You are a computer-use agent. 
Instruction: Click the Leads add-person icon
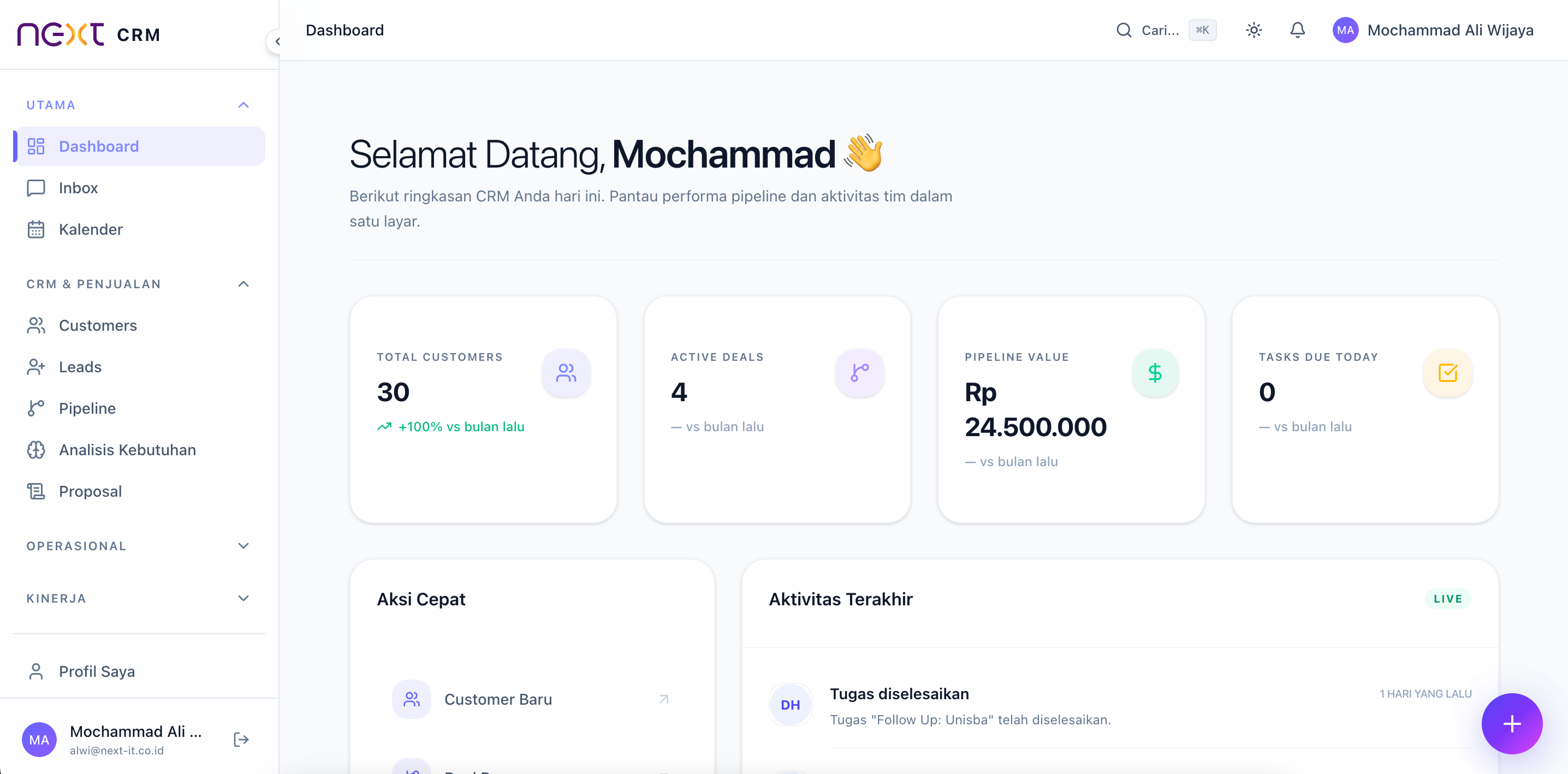tap(36, 366)
